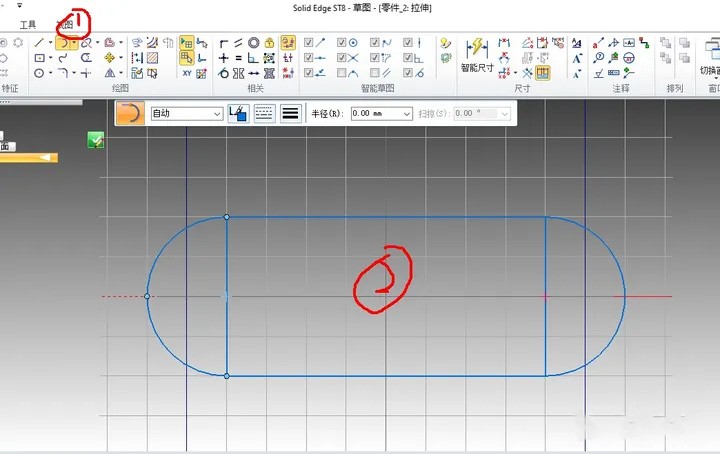Image resolution: width=720 pixels, height=454 pixels.
Task: Select the freehand Curve tool
Action: tap(63, 58)
